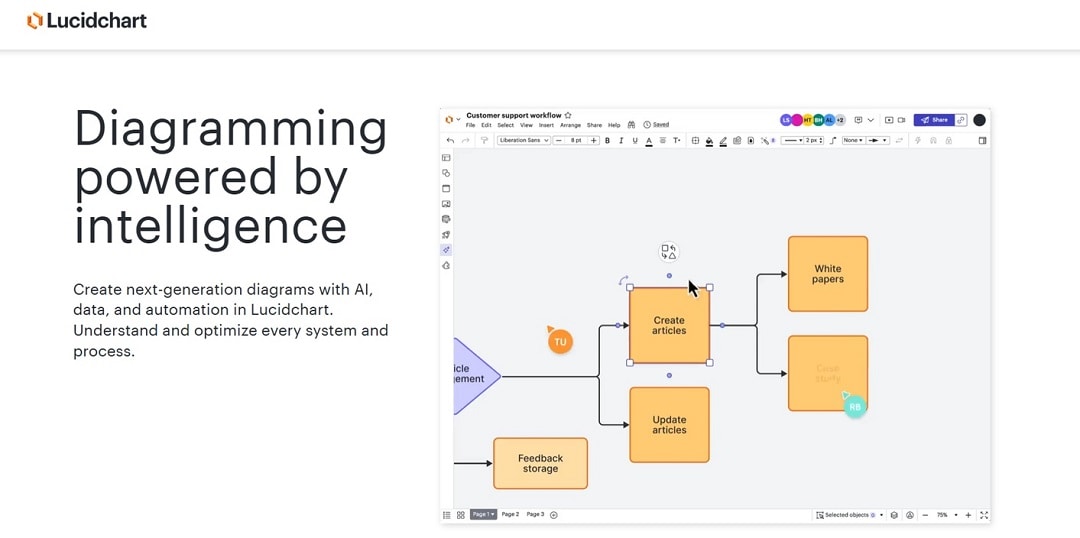Switch to Page 3 tab

(x=535, y=515)
